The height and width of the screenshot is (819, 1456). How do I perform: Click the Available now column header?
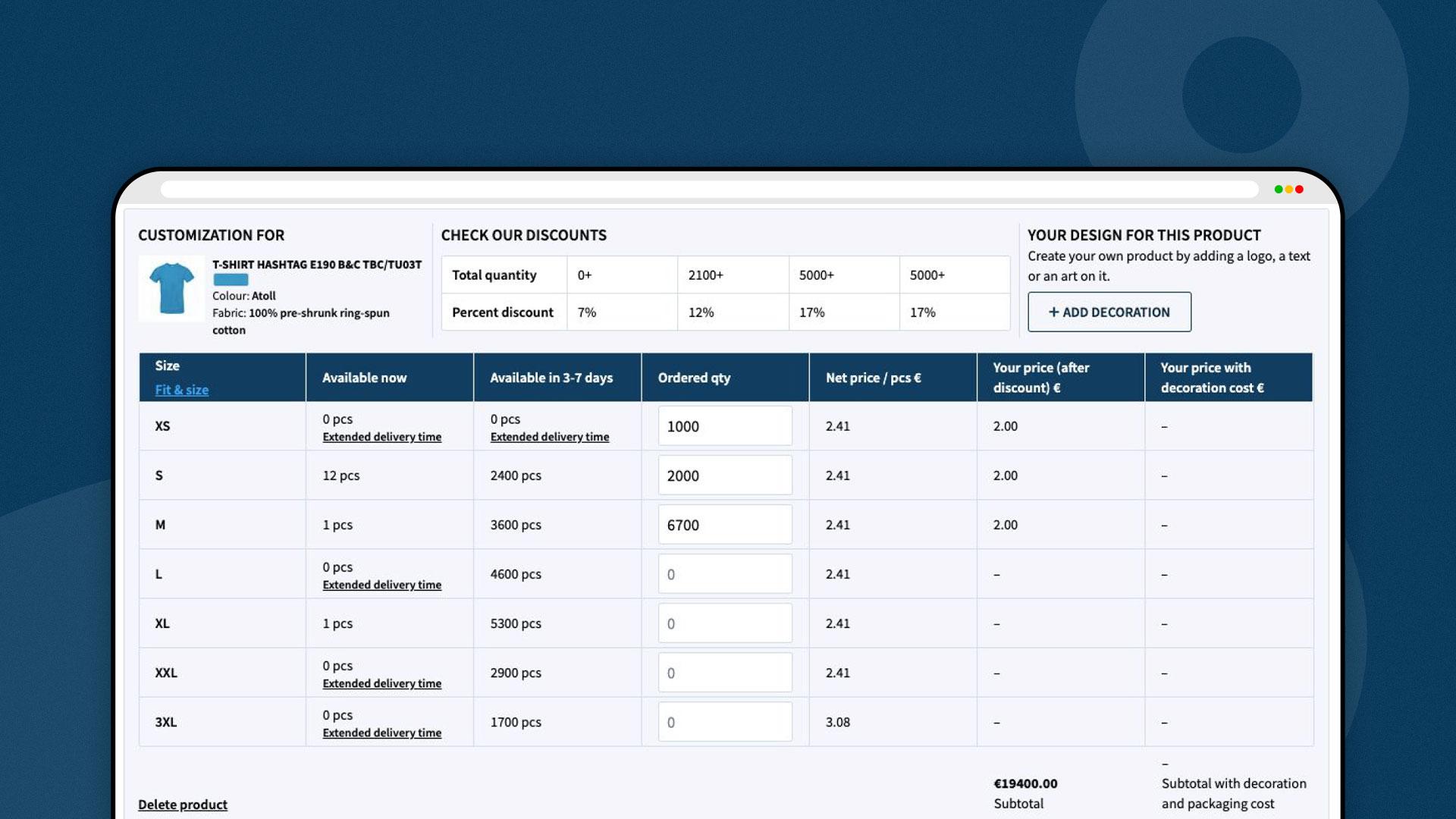coord(389,377)
